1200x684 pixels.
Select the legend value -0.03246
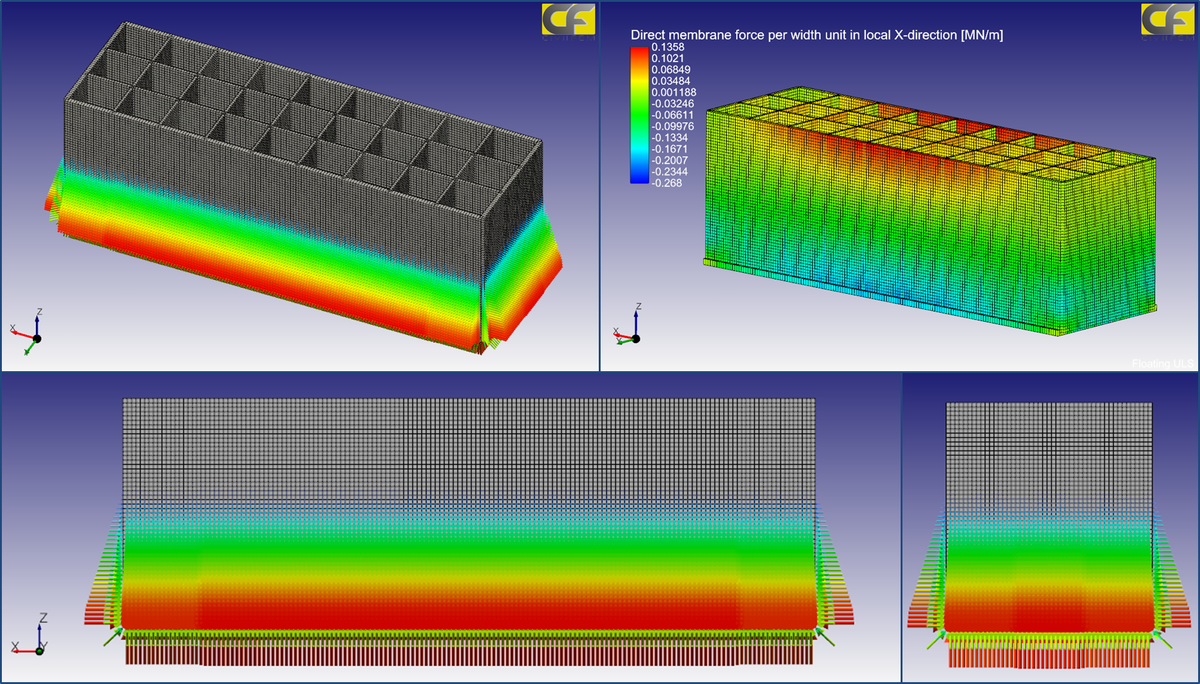click(671, 103)
